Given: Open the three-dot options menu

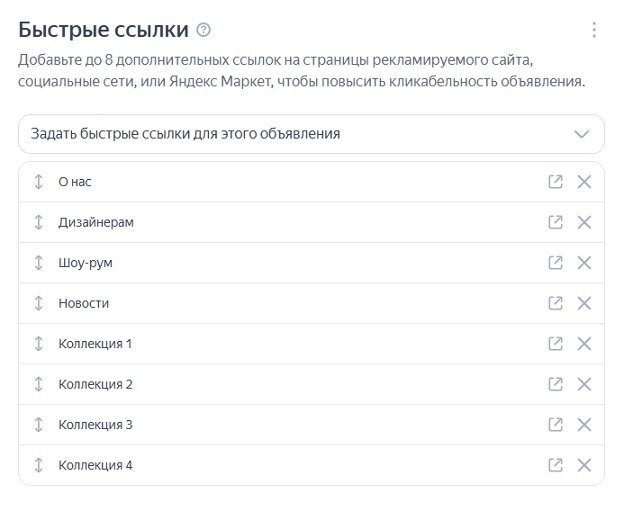Looking at the screenshot, I should (x=594, y=30).
